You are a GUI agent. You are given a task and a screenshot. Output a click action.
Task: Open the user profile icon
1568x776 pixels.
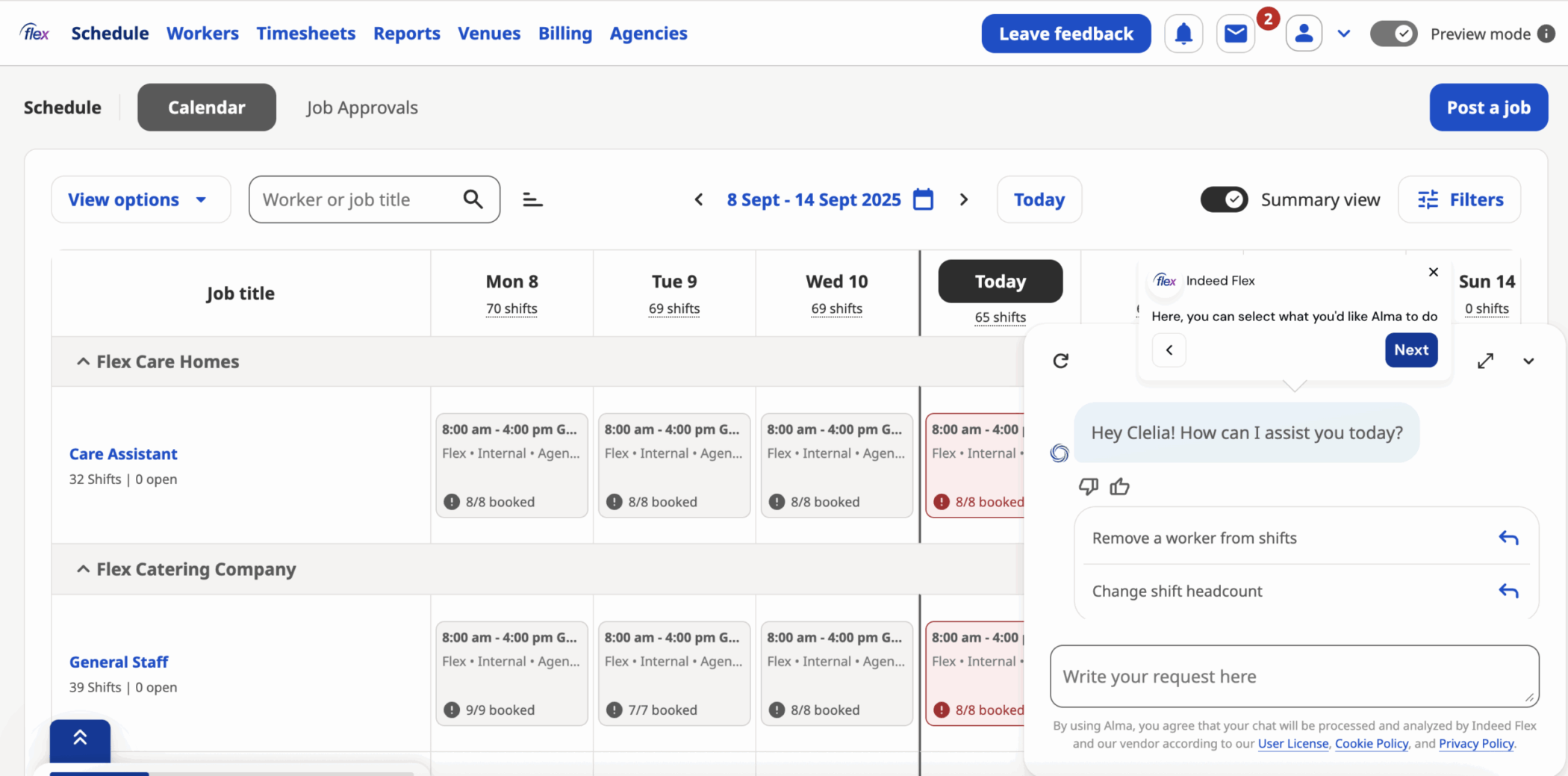1304,34
